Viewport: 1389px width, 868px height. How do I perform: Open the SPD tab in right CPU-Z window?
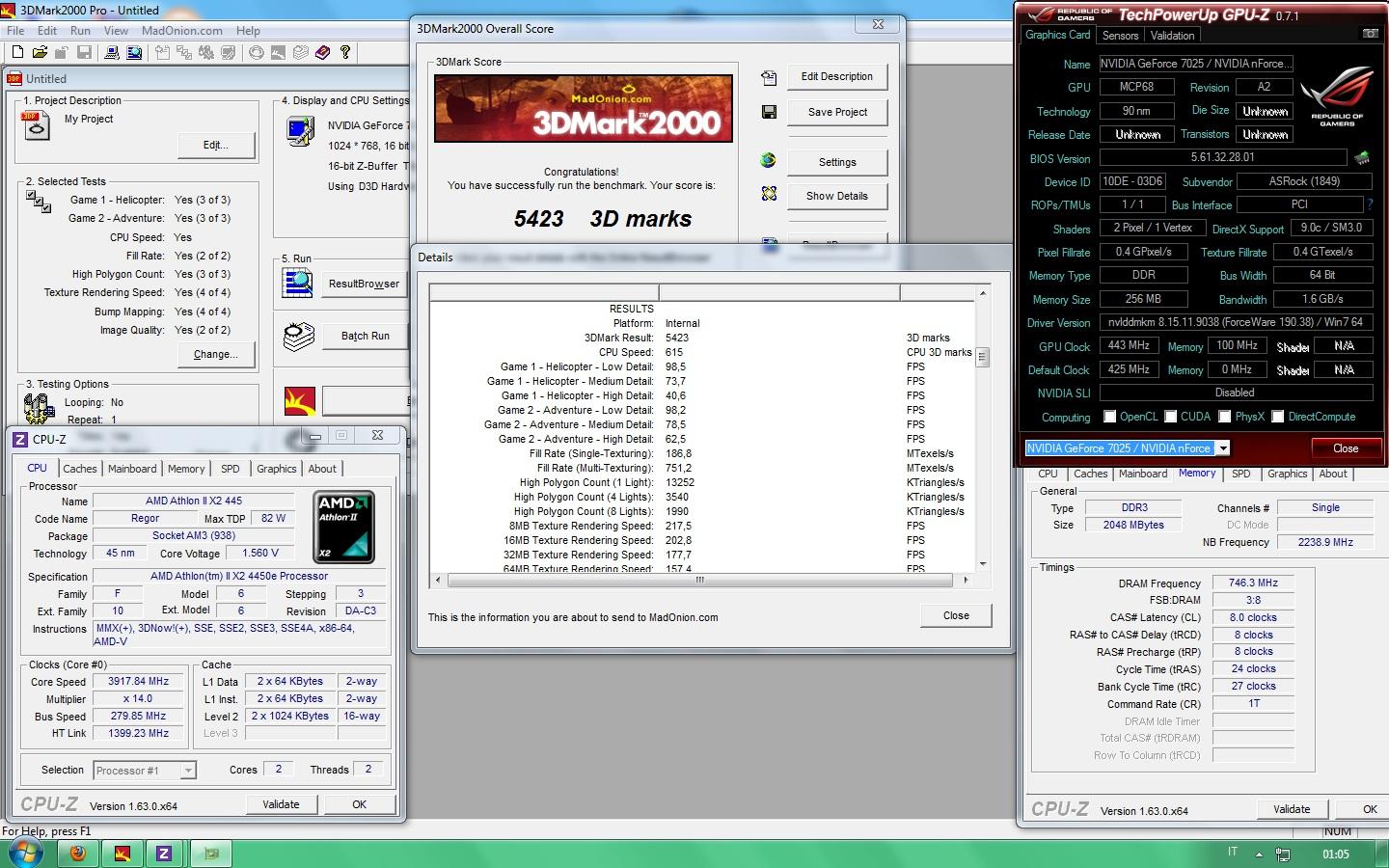click(1240, 474)
